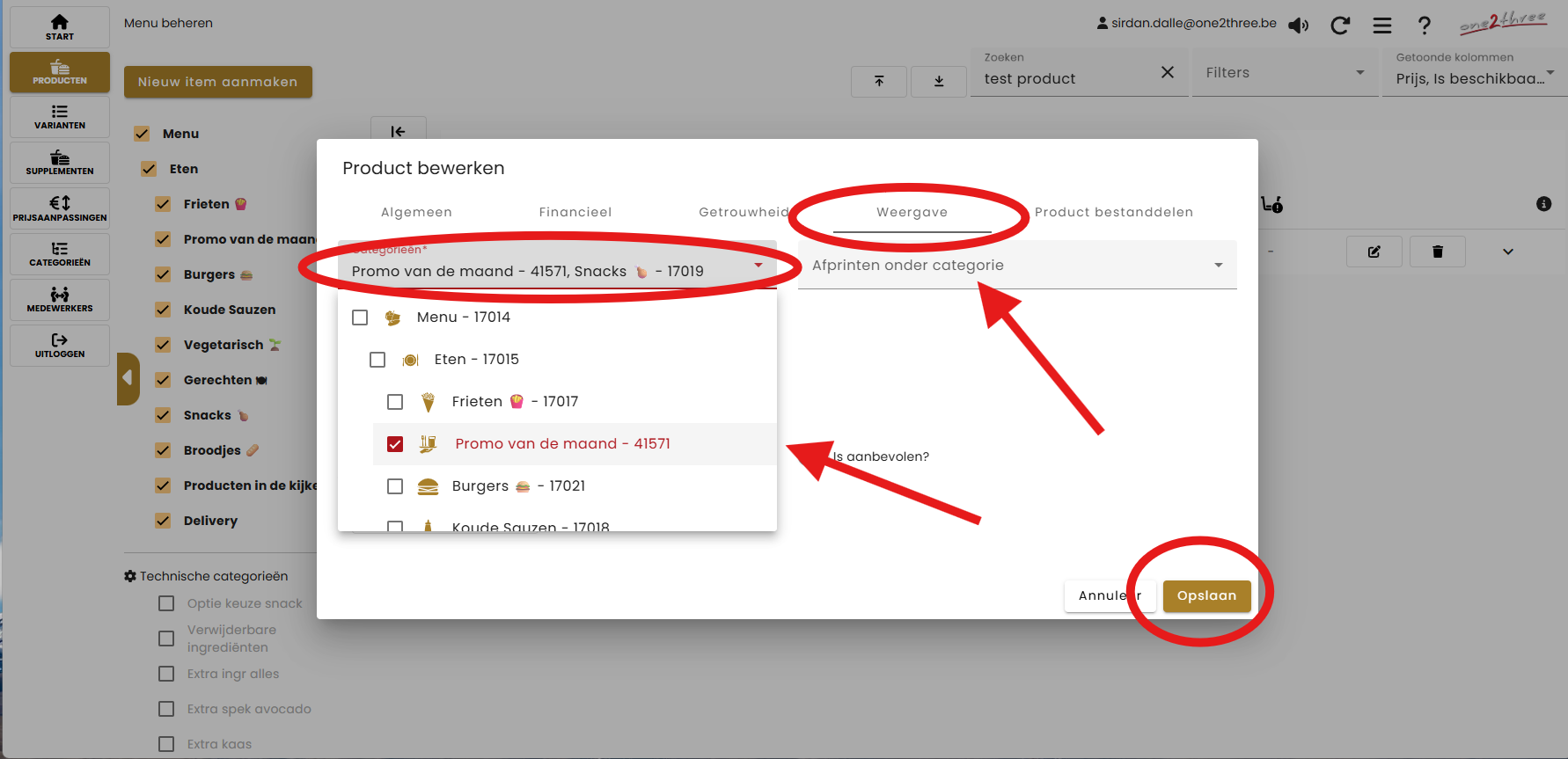Open the Medewerkers sidebar section

[59, 300]
